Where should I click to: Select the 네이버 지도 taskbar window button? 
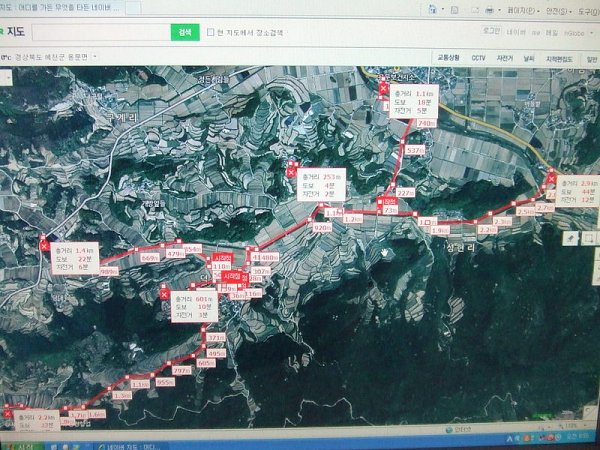click(131, 447)
